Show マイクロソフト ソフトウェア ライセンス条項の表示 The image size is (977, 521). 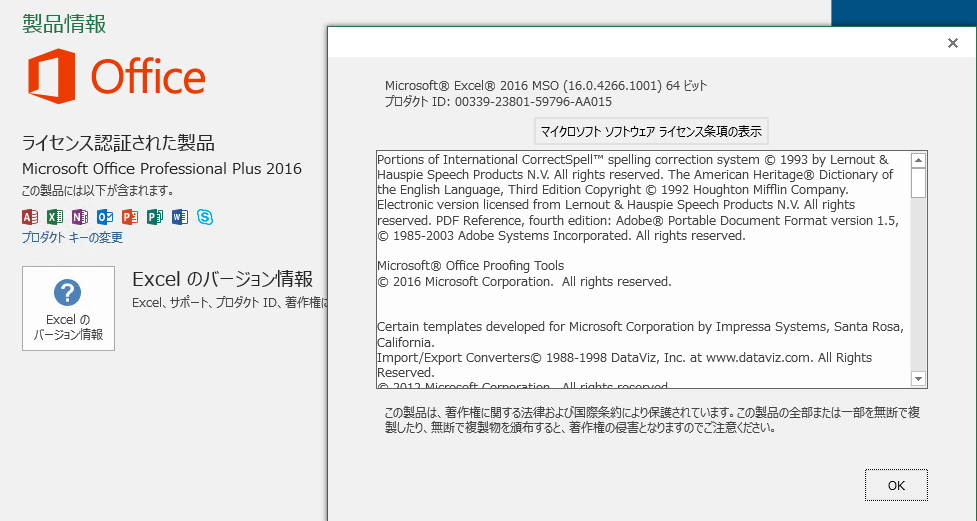coord(651,131)
